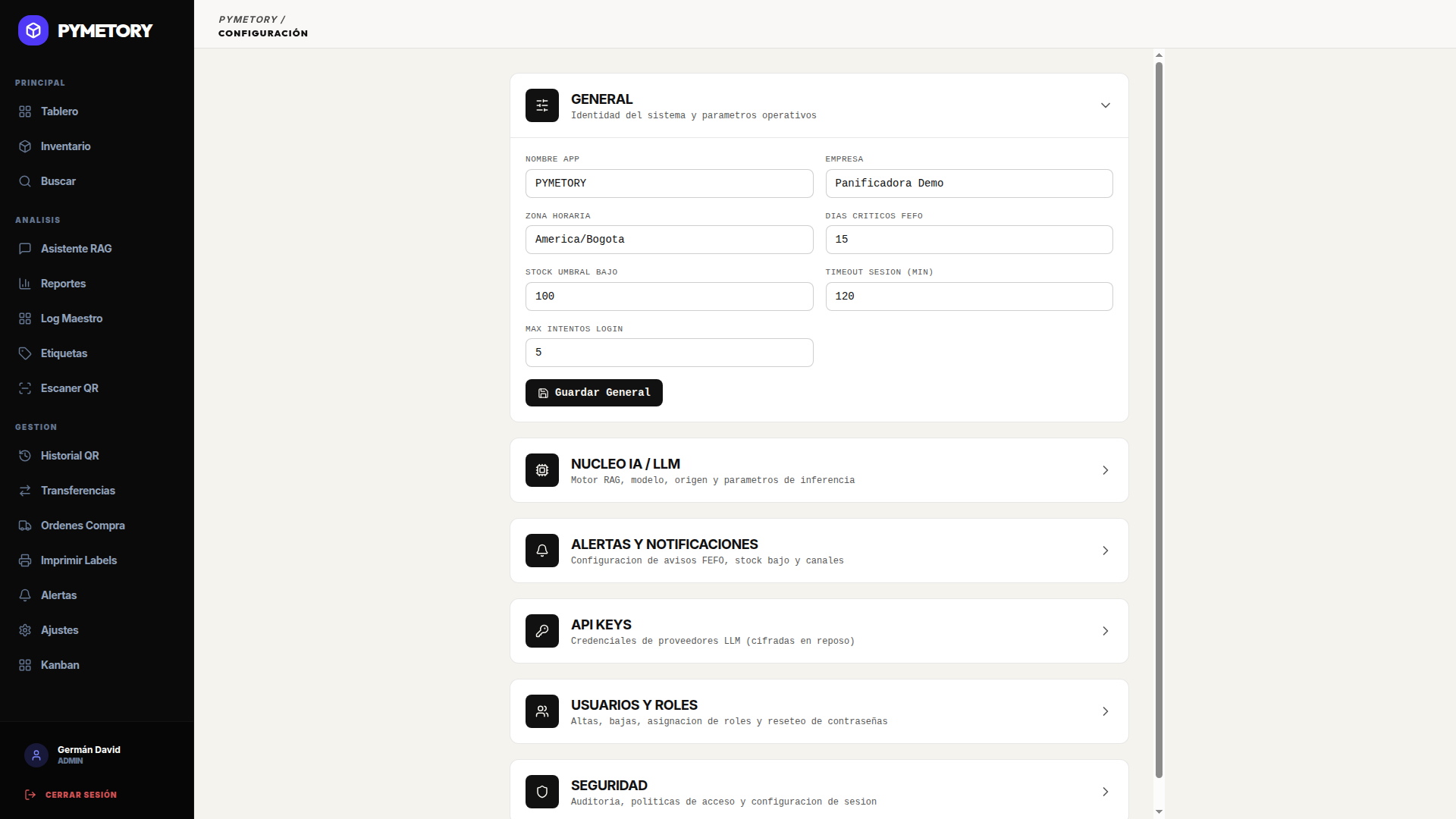Focus the Zona Horaria input field
Viewport: 1456px width, 819px height.
(x=669, y=240)
